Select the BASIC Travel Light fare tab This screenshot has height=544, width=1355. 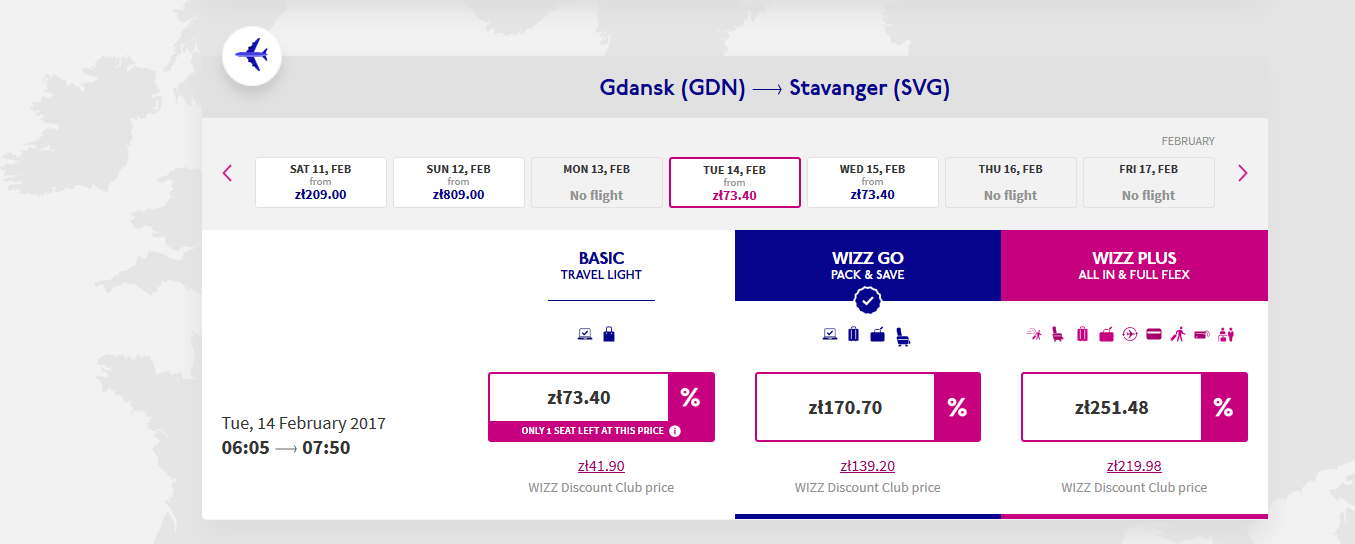click(x=601, y=265)
